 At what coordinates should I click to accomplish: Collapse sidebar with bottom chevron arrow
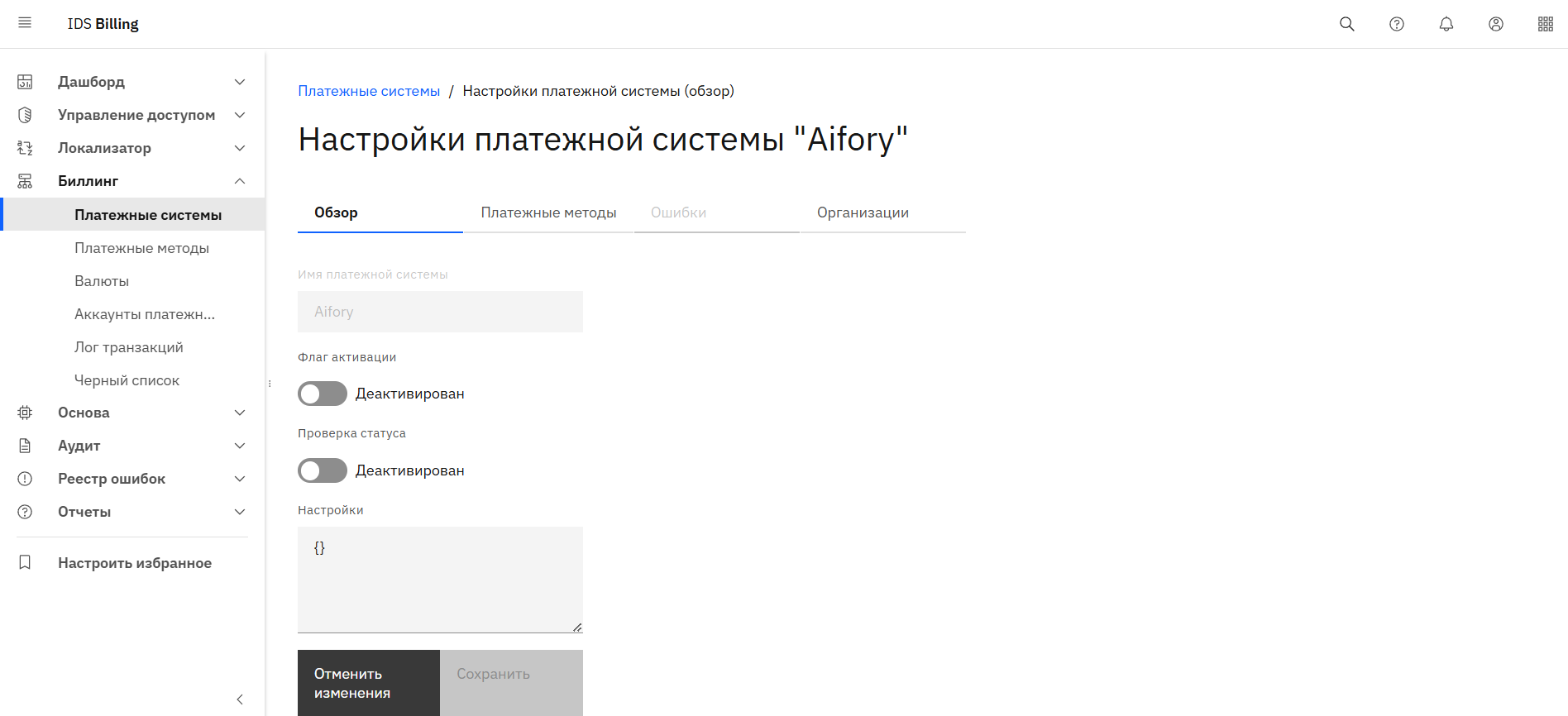(x=240, y=699)
